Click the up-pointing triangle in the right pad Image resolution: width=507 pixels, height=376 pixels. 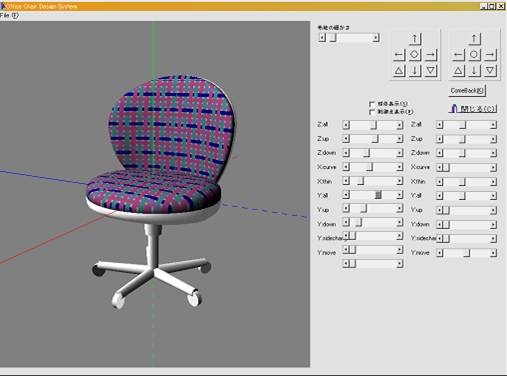(x=458, y=71)
